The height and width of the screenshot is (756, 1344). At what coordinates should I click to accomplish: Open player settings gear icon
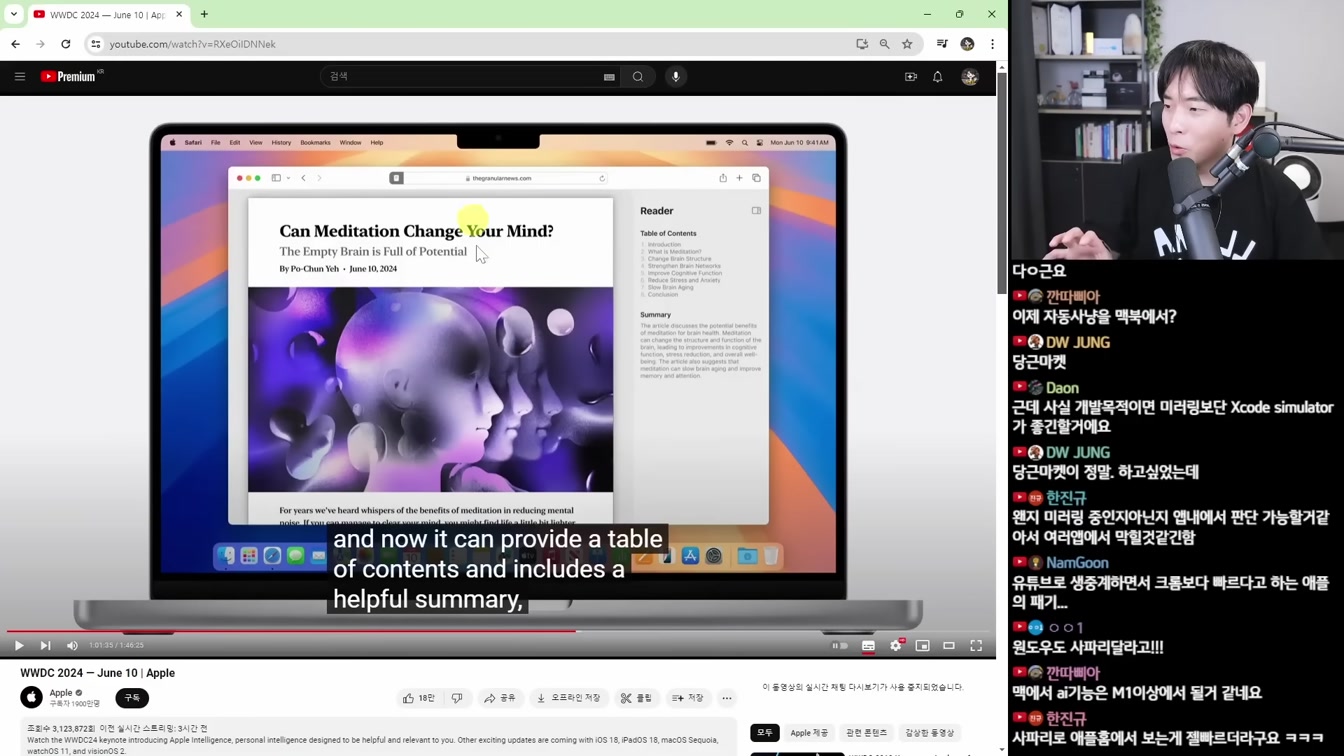click(896, 646)
